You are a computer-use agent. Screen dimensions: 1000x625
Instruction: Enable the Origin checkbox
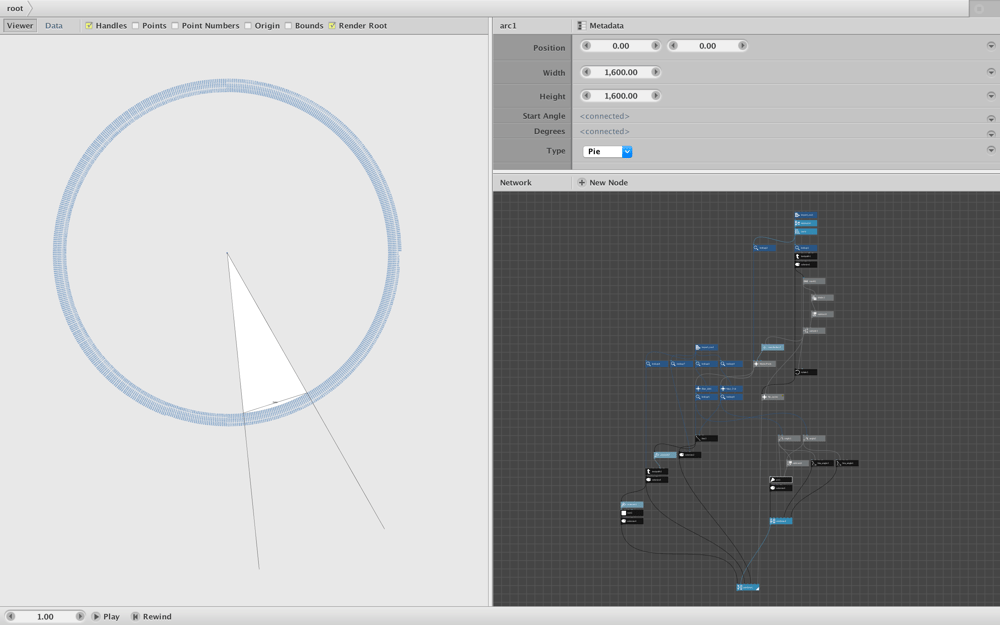click(247, 26)
